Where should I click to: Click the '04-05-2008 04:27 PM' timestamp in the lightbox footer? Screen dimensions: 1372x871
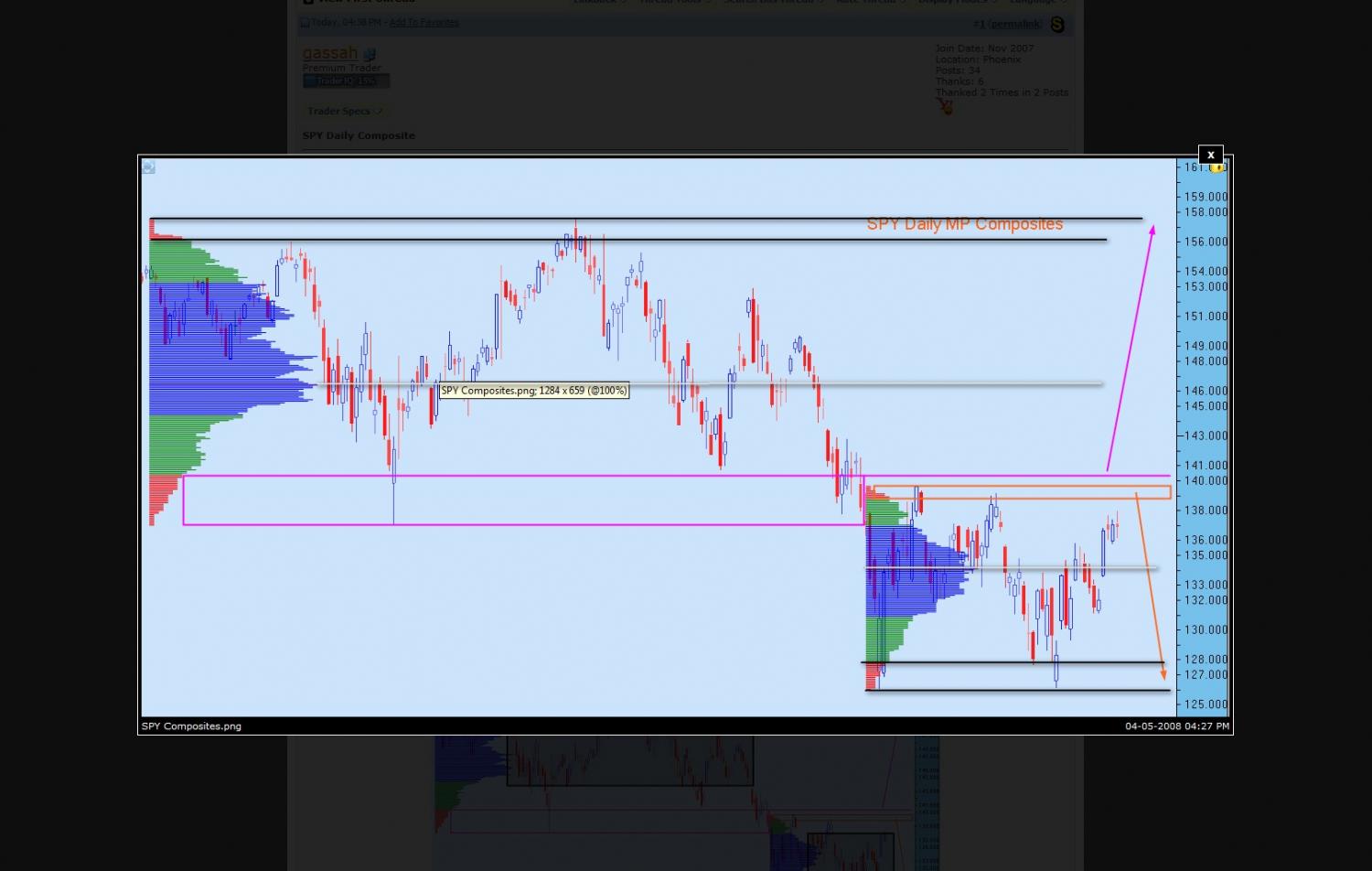[x=1177, y=726]
